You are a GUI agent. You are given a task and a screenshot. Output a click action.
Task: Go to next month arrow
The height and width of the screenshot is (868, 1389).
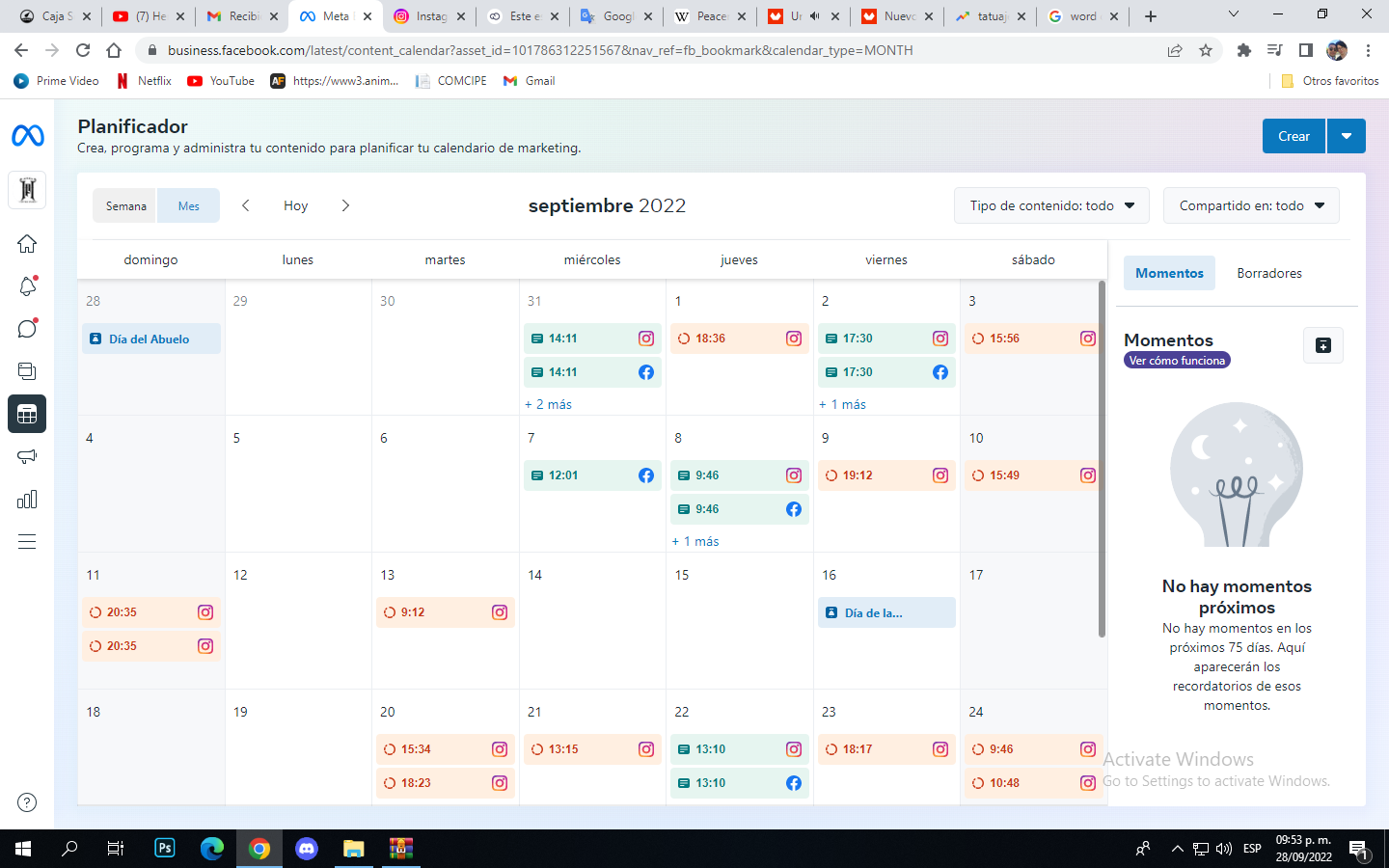(x=345, y=205)
